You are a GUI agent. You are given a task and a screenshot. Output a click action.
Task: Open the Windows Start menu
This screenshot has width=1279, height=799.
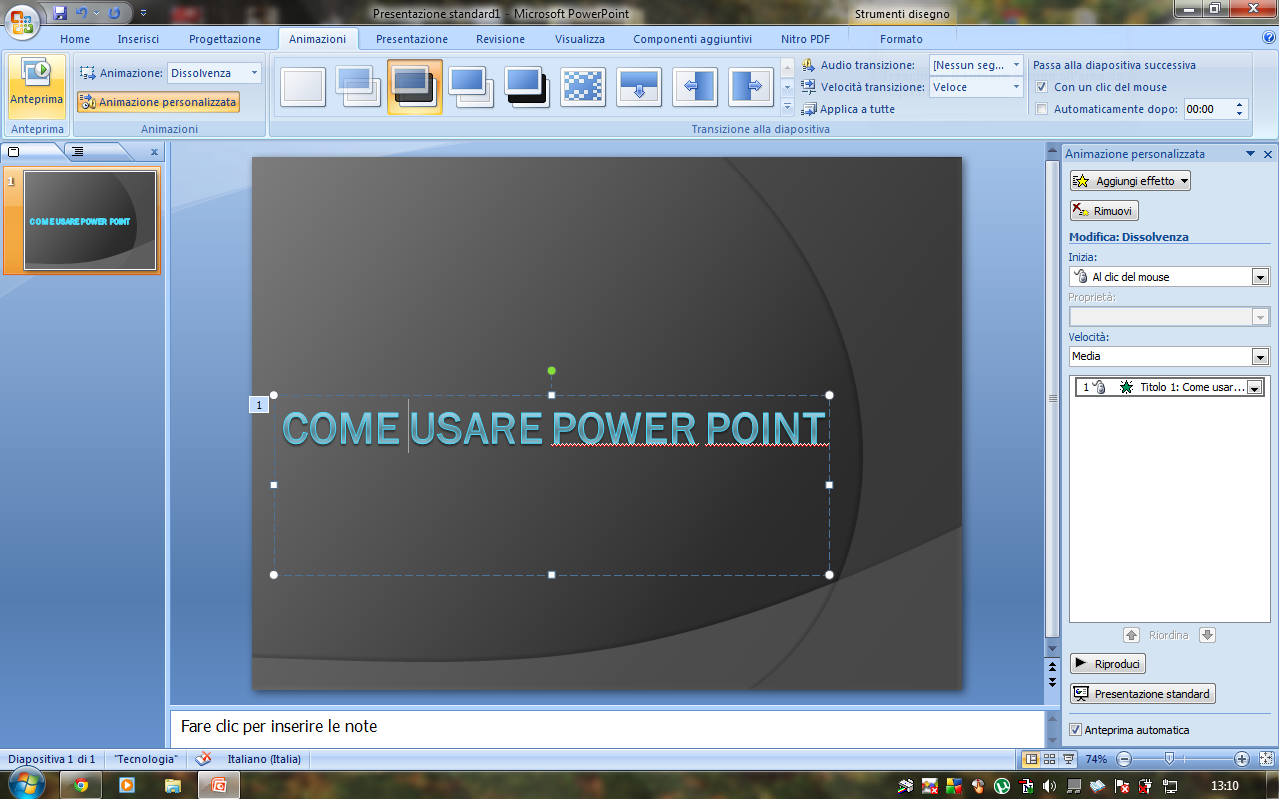[x=27, y=784]
